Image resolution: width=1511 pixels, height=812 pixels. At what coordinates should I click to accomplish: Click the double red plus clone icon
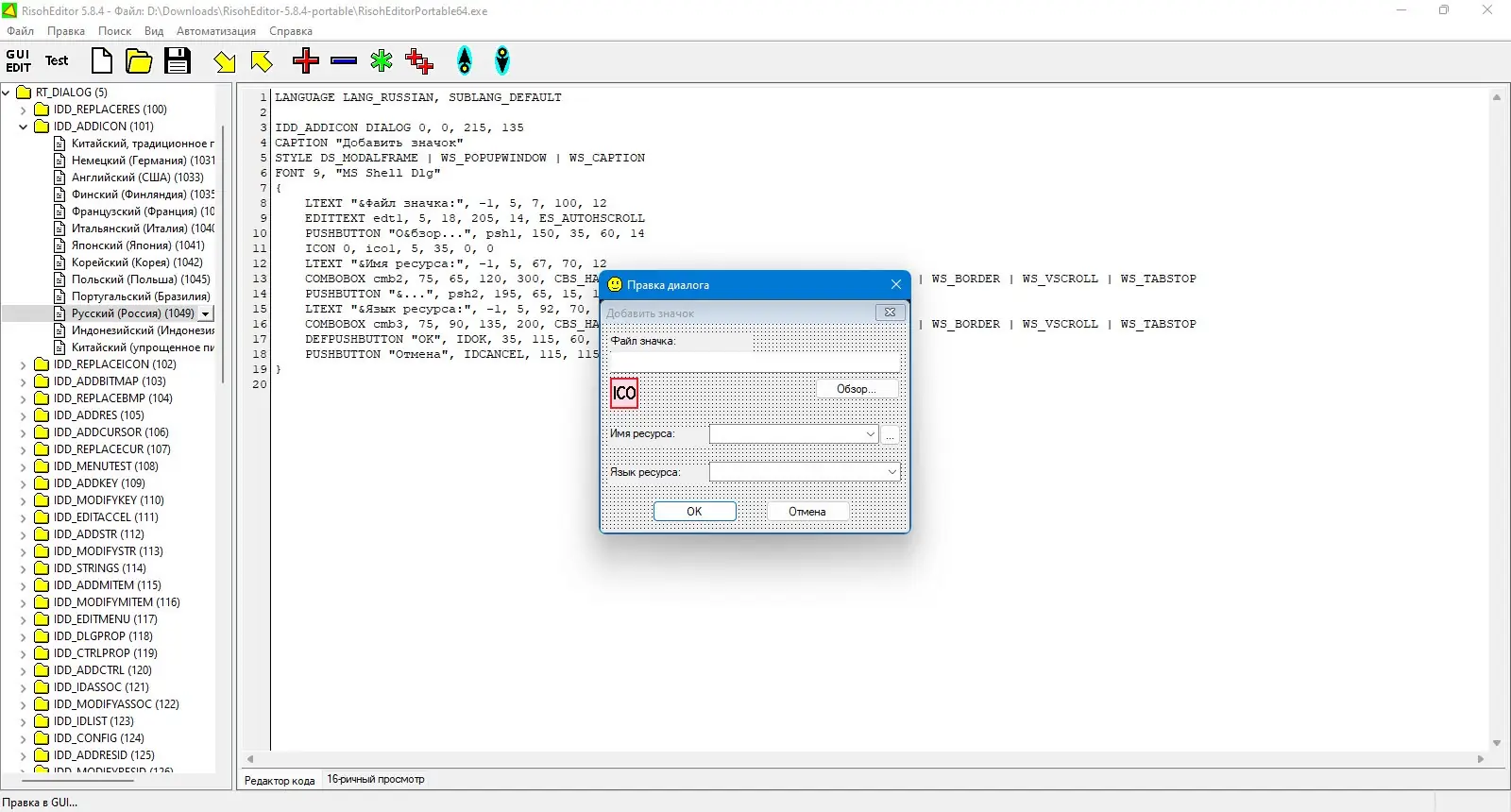coord(419,61)
